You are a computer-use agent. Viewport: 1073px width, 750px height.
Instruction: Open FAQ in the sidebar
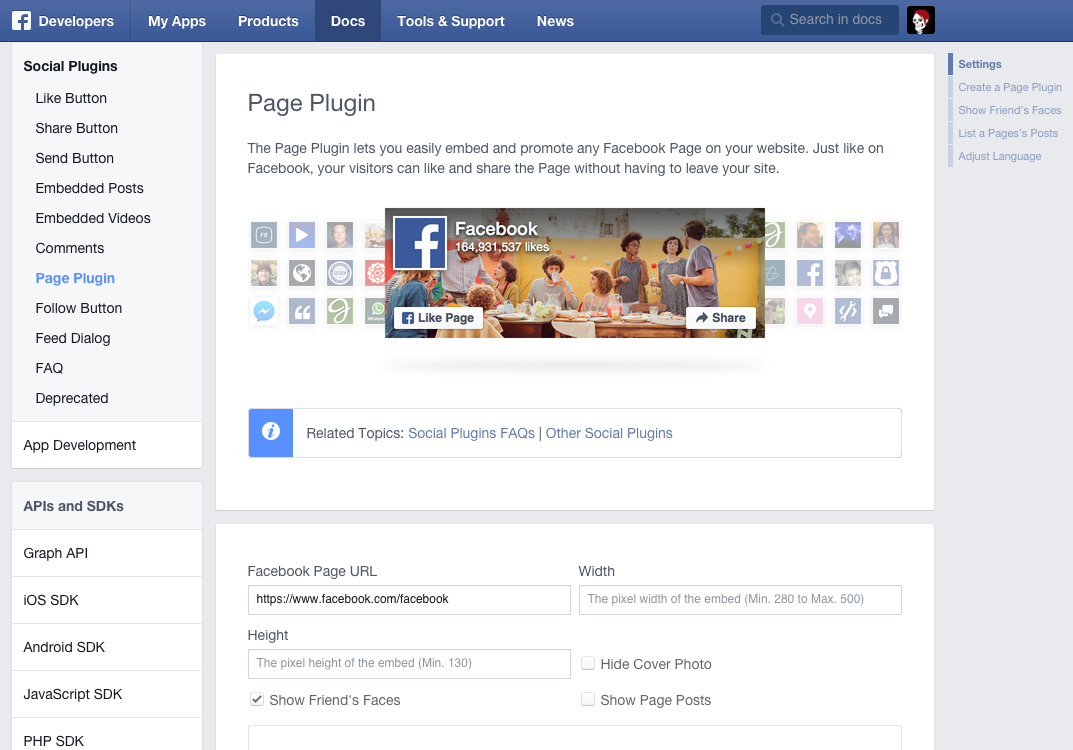pos(49,369)
